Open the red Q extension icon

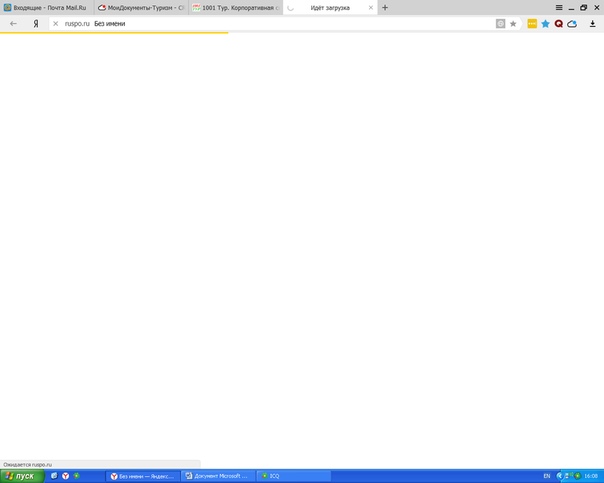click(x=559, y=23)
